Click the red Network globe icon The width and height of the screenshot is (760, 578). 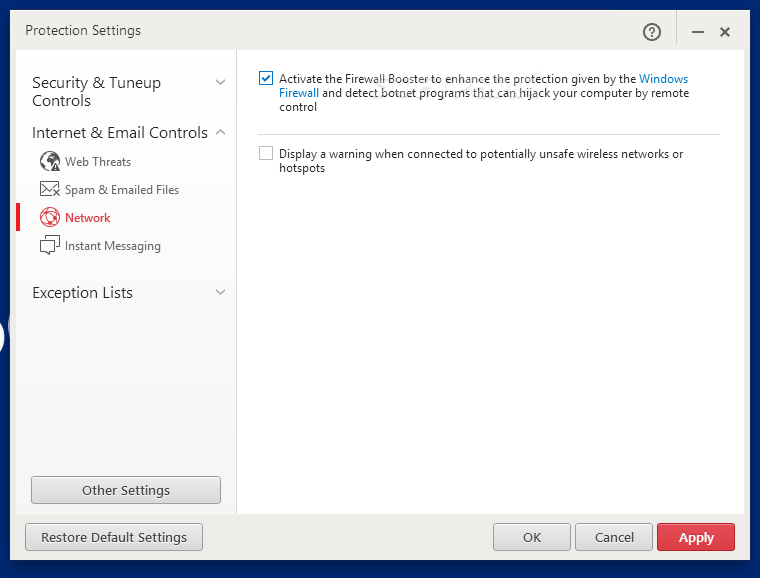(49, 217)
